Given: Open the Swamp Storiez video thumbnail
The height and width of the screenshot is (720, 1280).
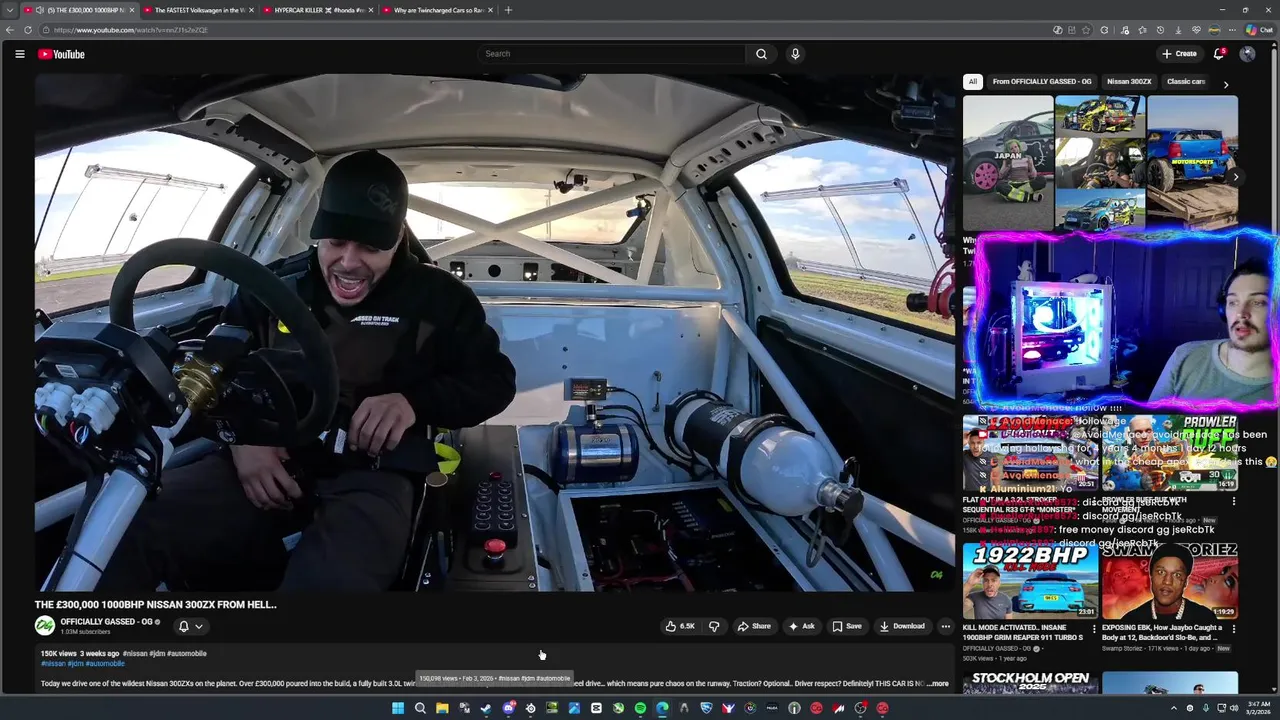Looking at the screenshot, I should [1169, 581].
